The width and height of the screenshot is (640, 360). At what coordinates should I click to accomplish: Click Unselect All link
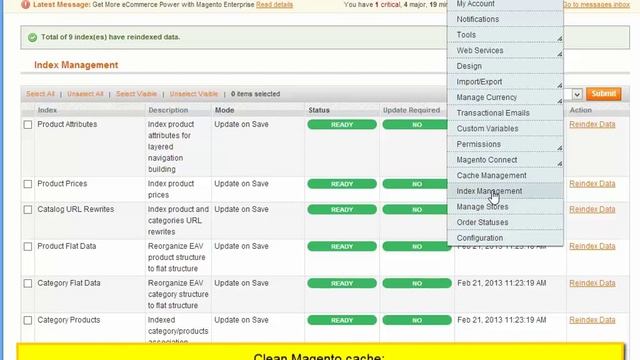click(85, 94)
